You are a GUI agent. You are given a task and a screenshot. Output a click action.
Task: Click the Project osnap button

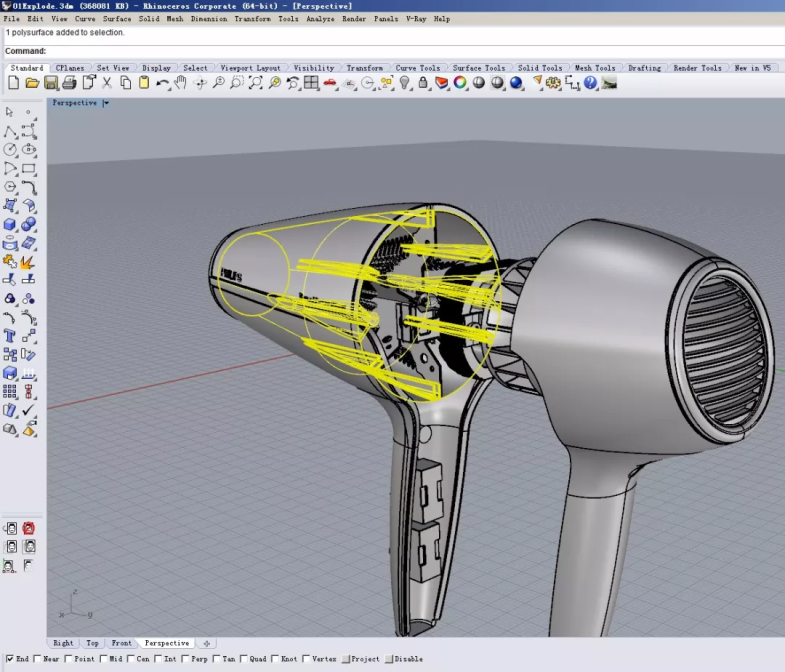point(360,659)
